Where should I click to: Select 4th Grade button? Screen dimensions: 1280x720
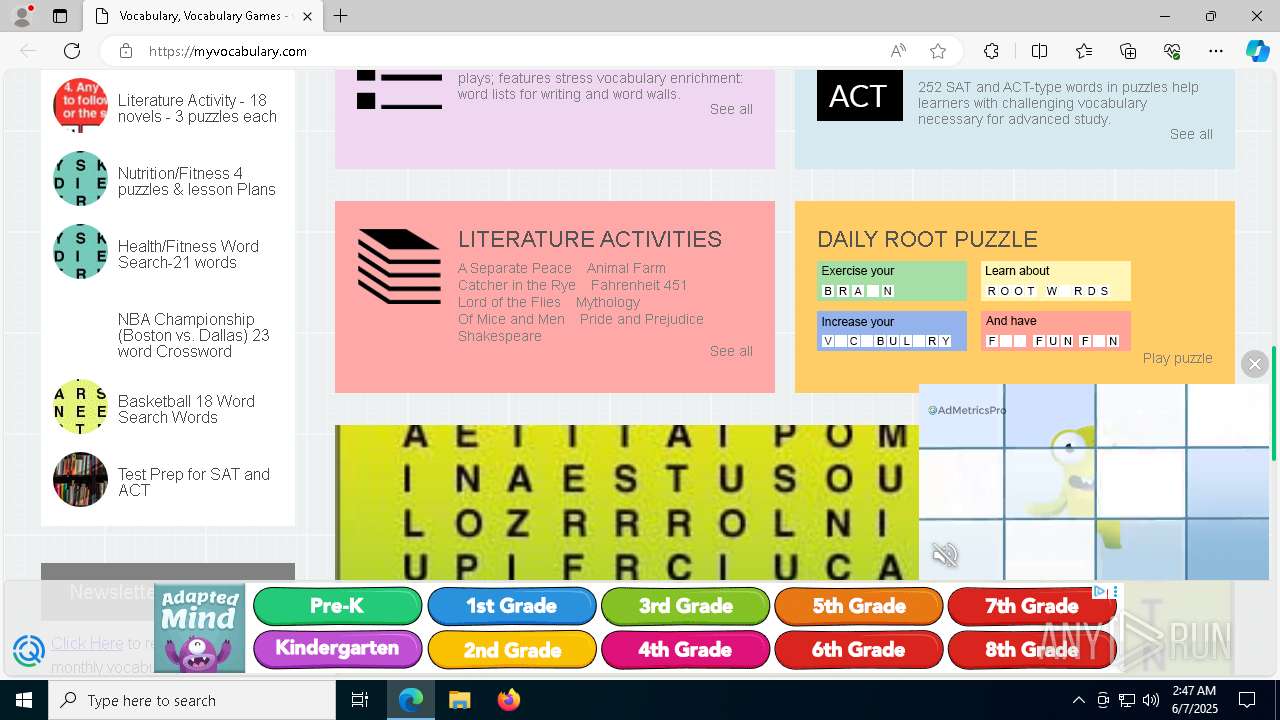(685, 649)
